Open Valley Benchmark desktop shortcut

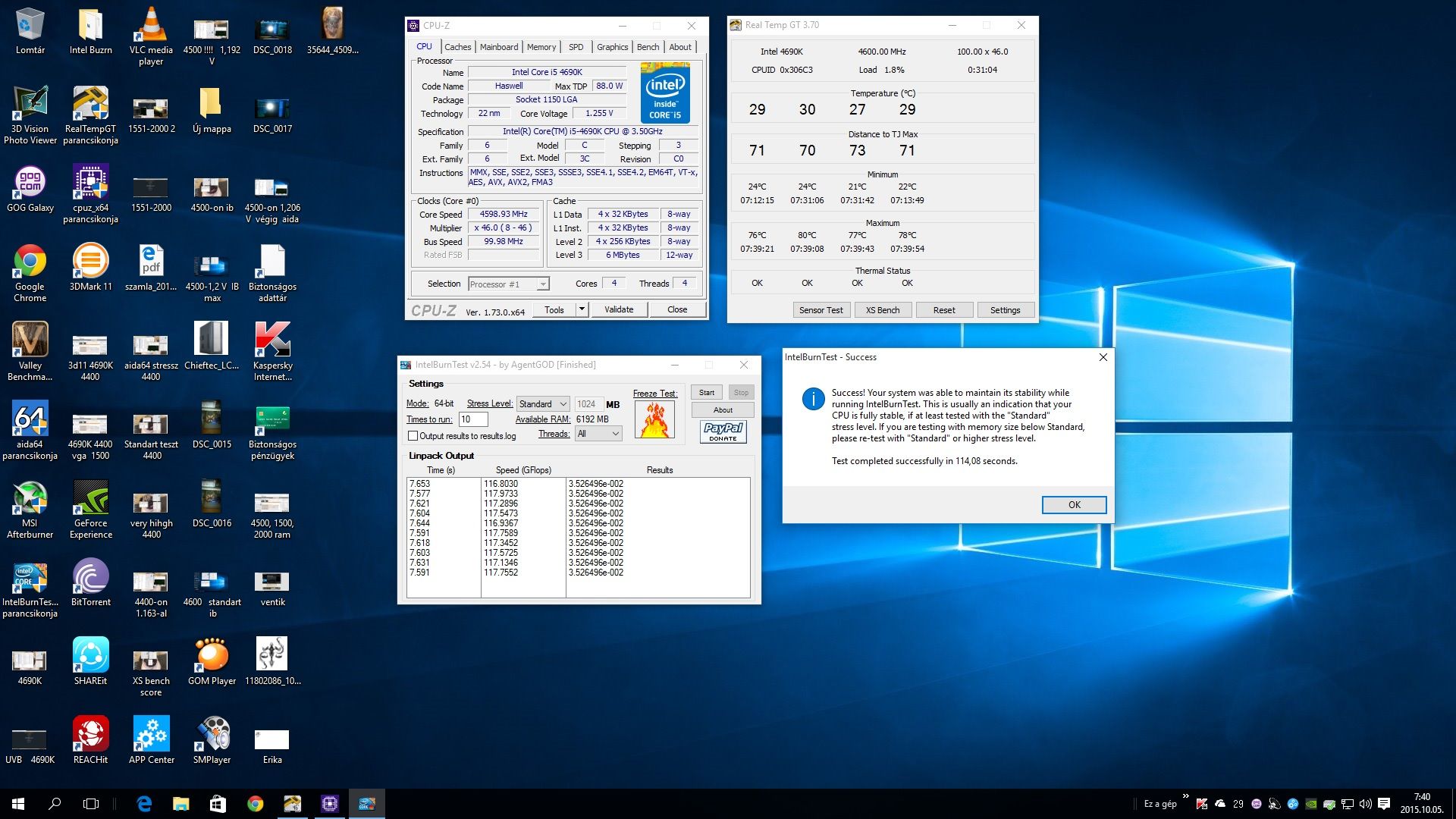pyautogui.click(x=30, y=352)
